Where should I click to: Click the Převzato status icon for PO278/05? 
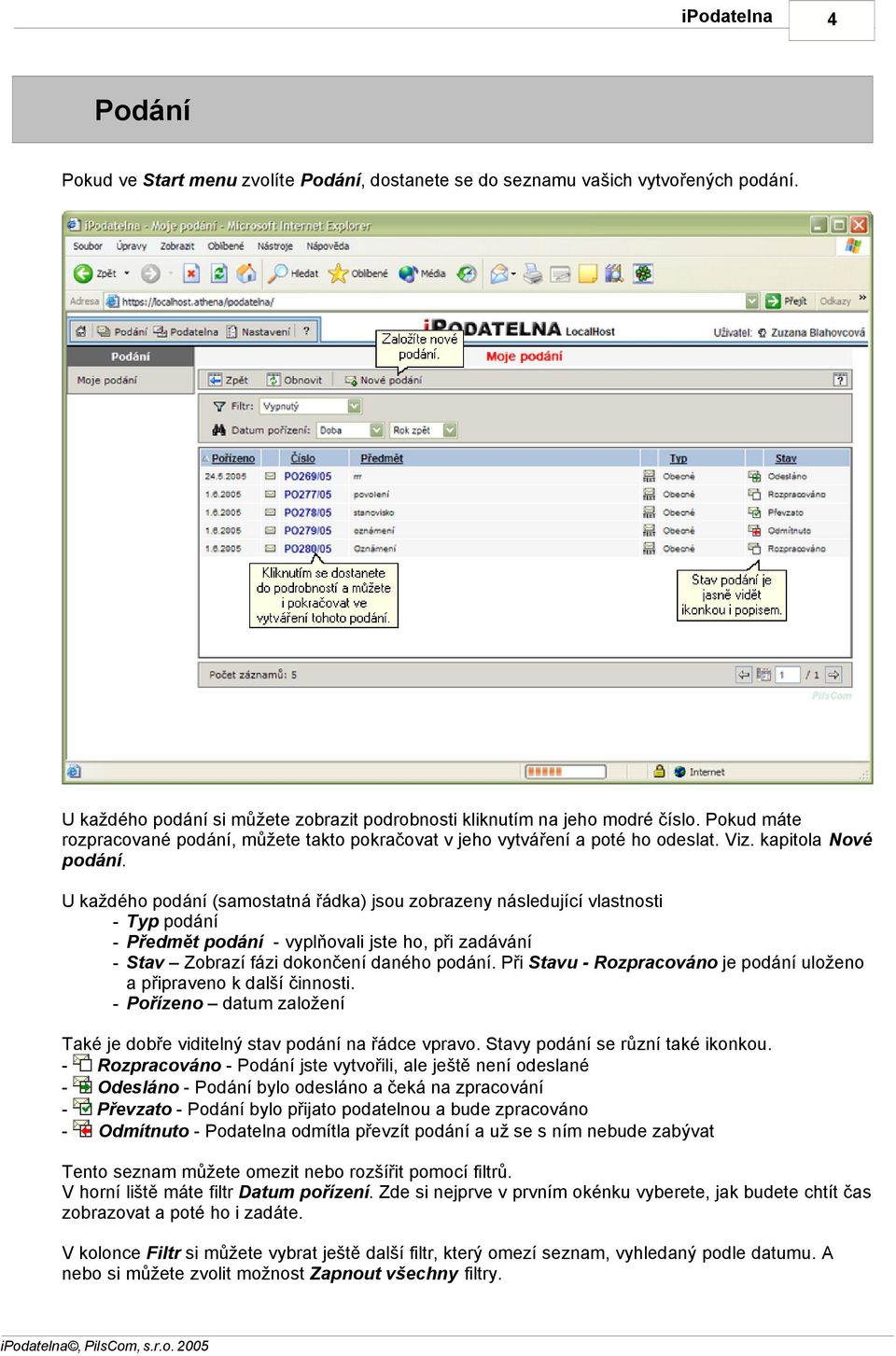pyautogui.click(x=754, y=512)
